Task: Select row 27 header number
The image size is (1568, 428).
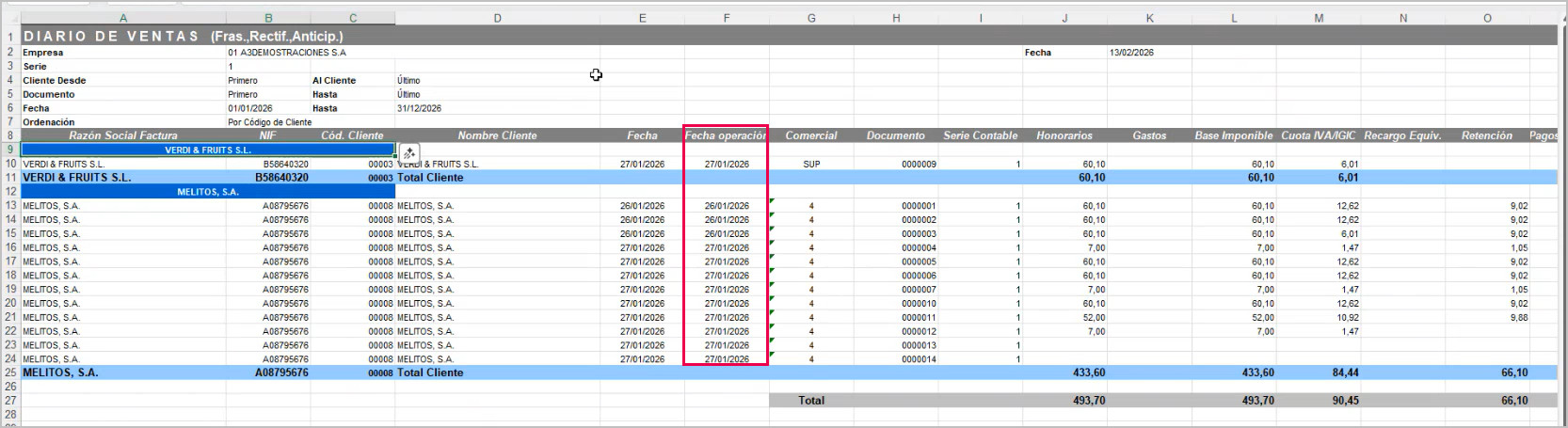Action: [10, 401]
